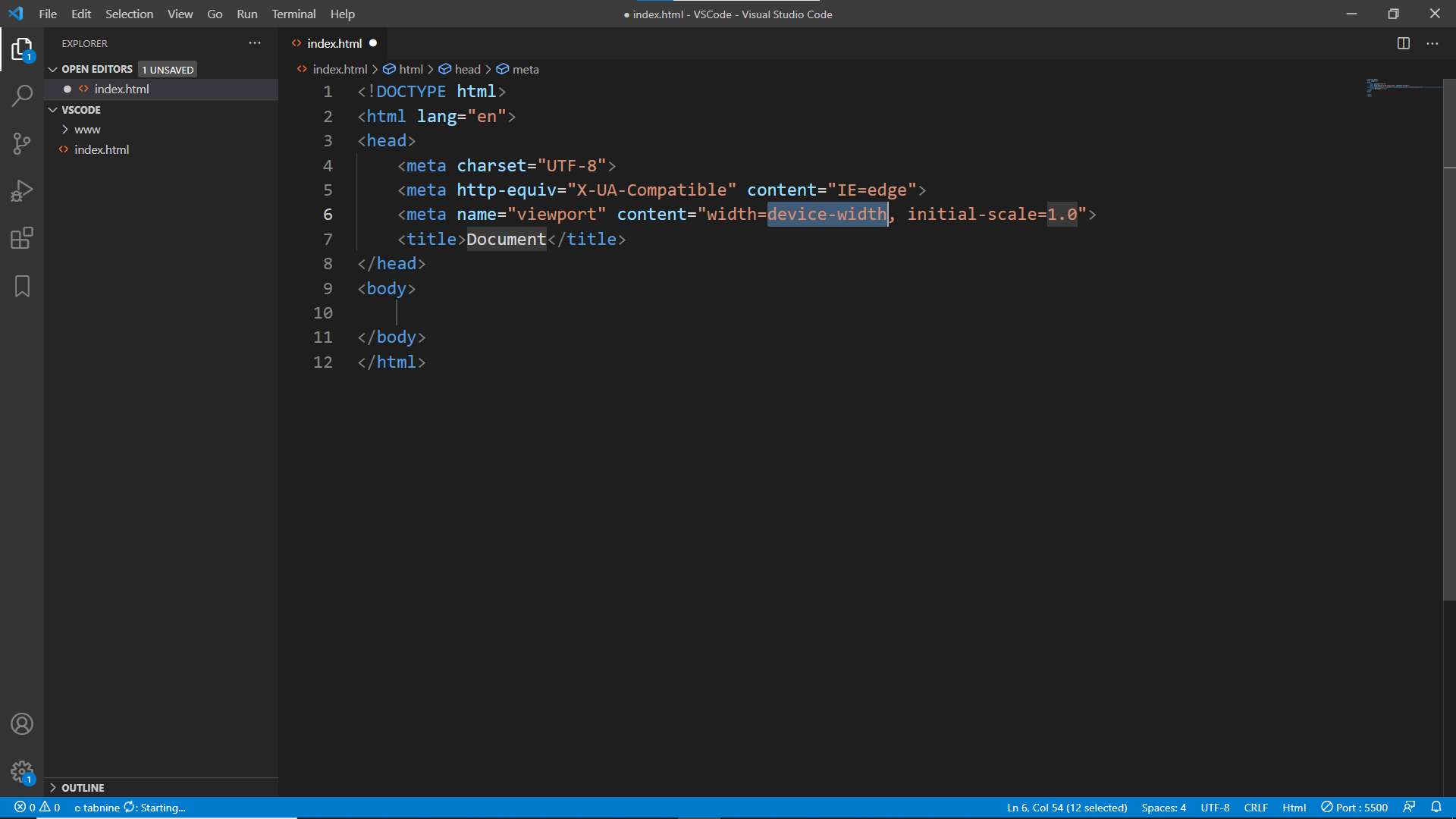Change end of line sequence CRLF
This screenshot has height=819, width=1456.
(x=1256, y=808)
